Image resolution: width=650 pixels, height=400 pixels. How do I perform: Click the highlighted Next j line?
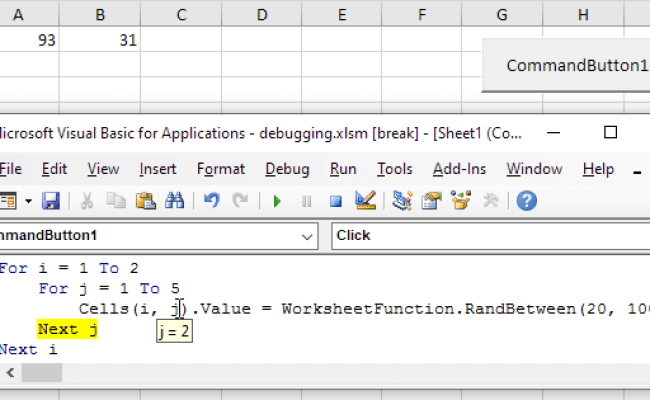[x=68, y=329]
